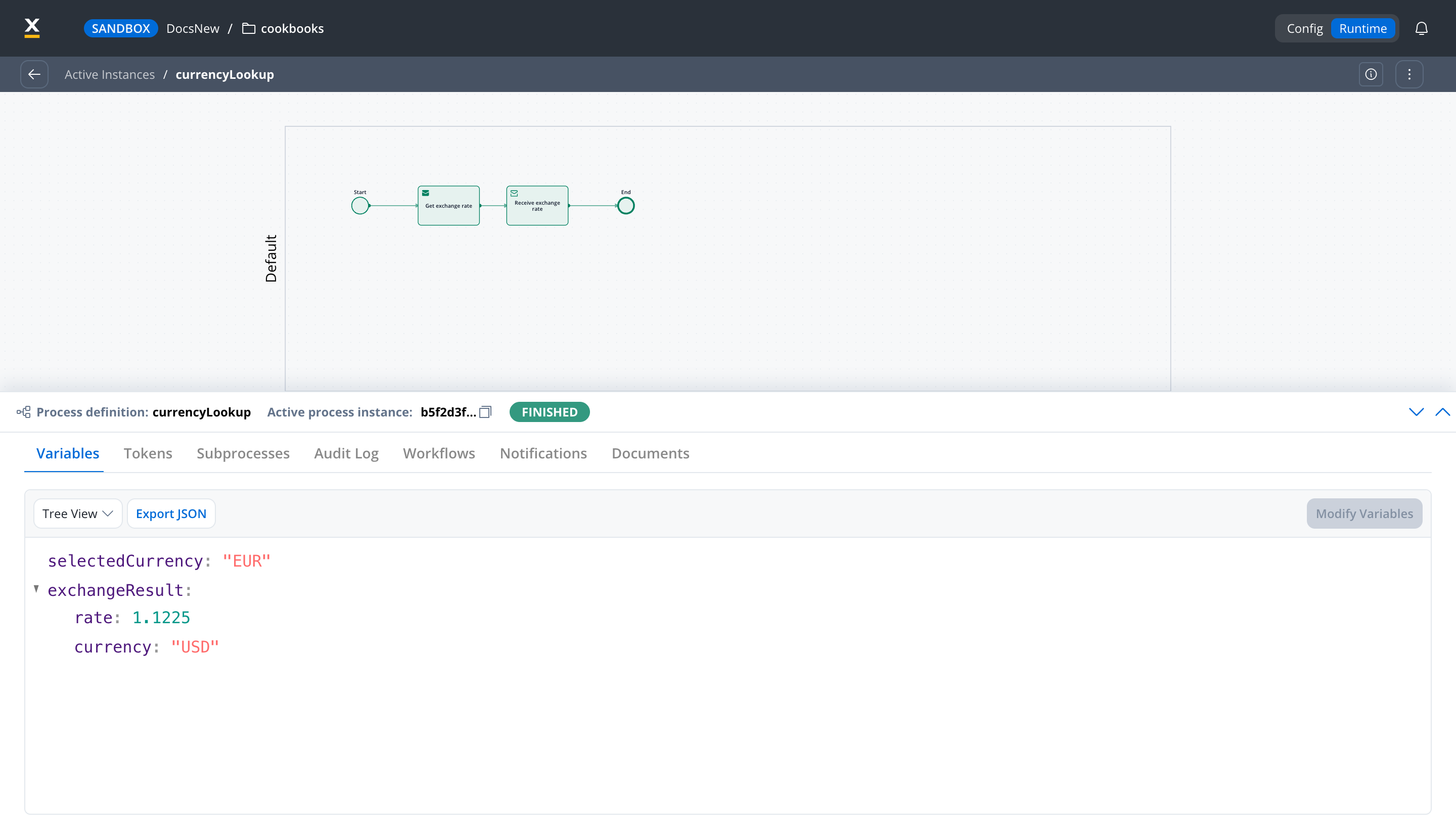Viewport: 1456px width, 839px height.
Task: Open the three-dot more options menu
Action: [1409, 74]
